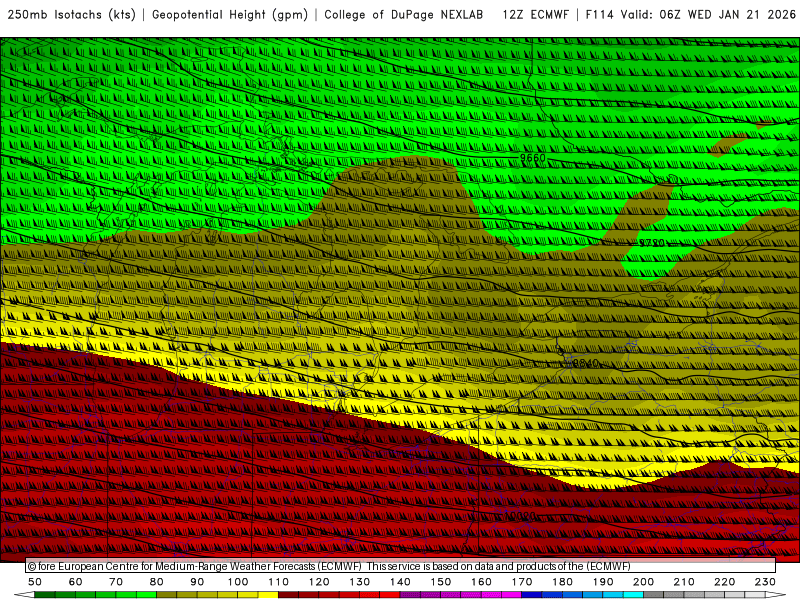Click the 120 value on the color scale
Screen dimensions: 800x600
click(x=319, y=582)
